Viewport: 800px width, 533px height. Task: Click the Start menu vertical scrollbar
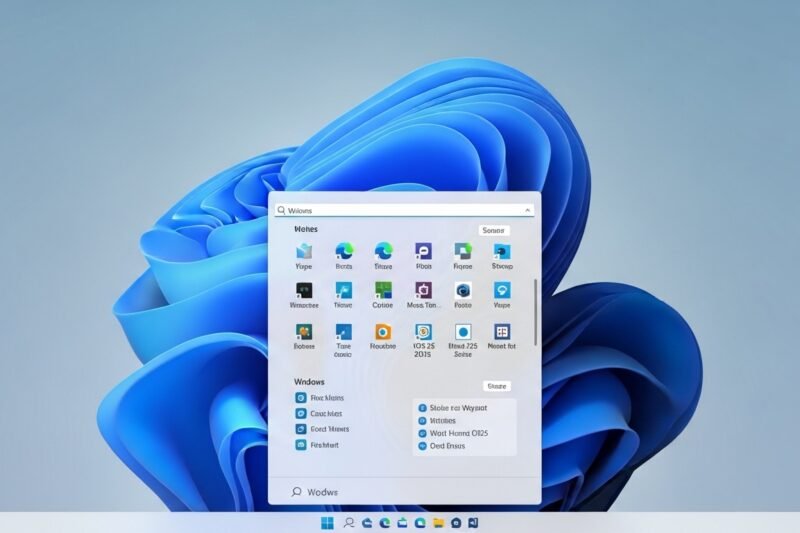(536, 312)
